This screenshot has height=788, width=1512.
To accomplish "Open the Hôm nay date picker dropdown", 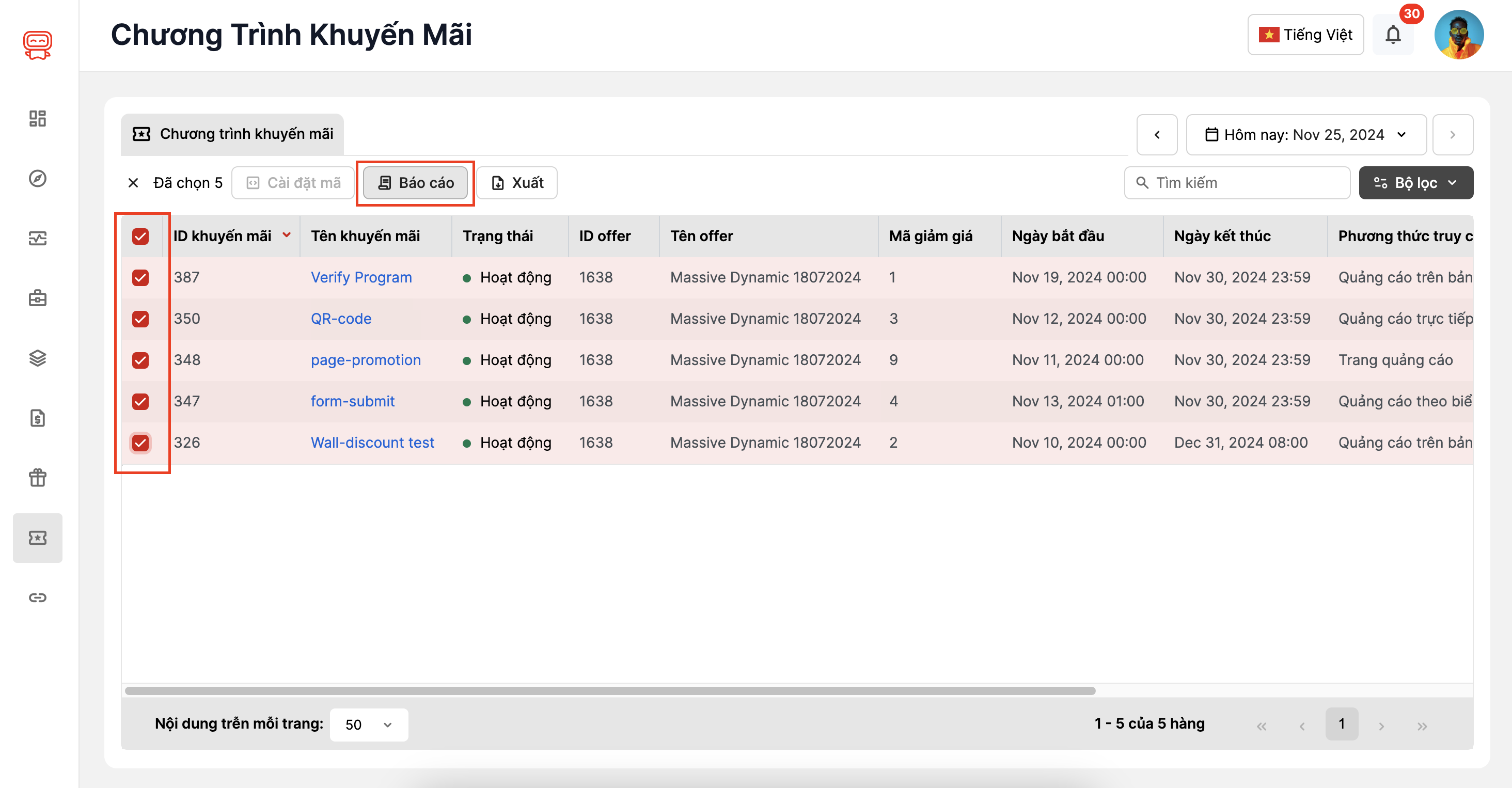I will coord(1306,135).
